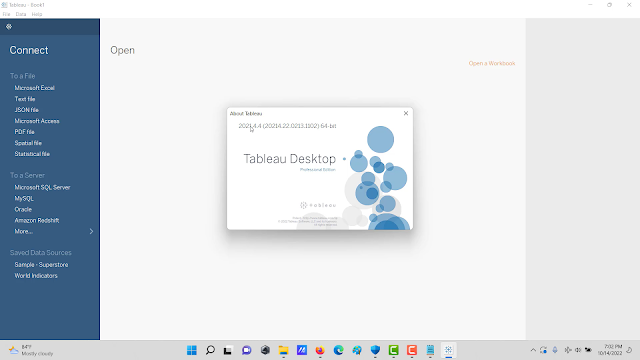Open the green Camtasia icon in taskbar
Image resolution: width=640 pixels, height=360 pixels.
(x=393, y=350)
